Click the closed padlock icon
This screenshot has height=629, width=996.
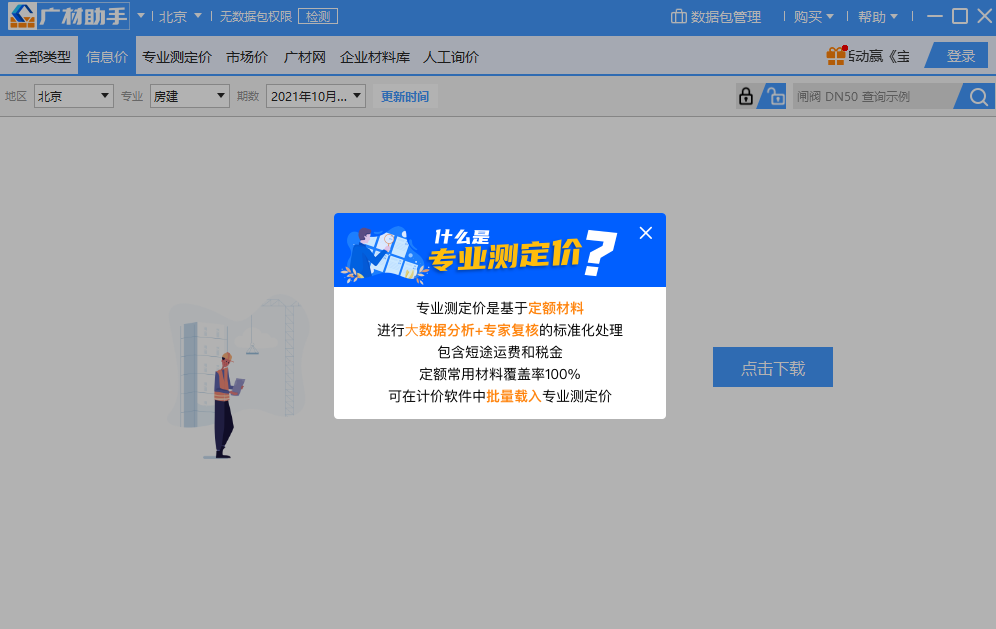pos(745,96)
